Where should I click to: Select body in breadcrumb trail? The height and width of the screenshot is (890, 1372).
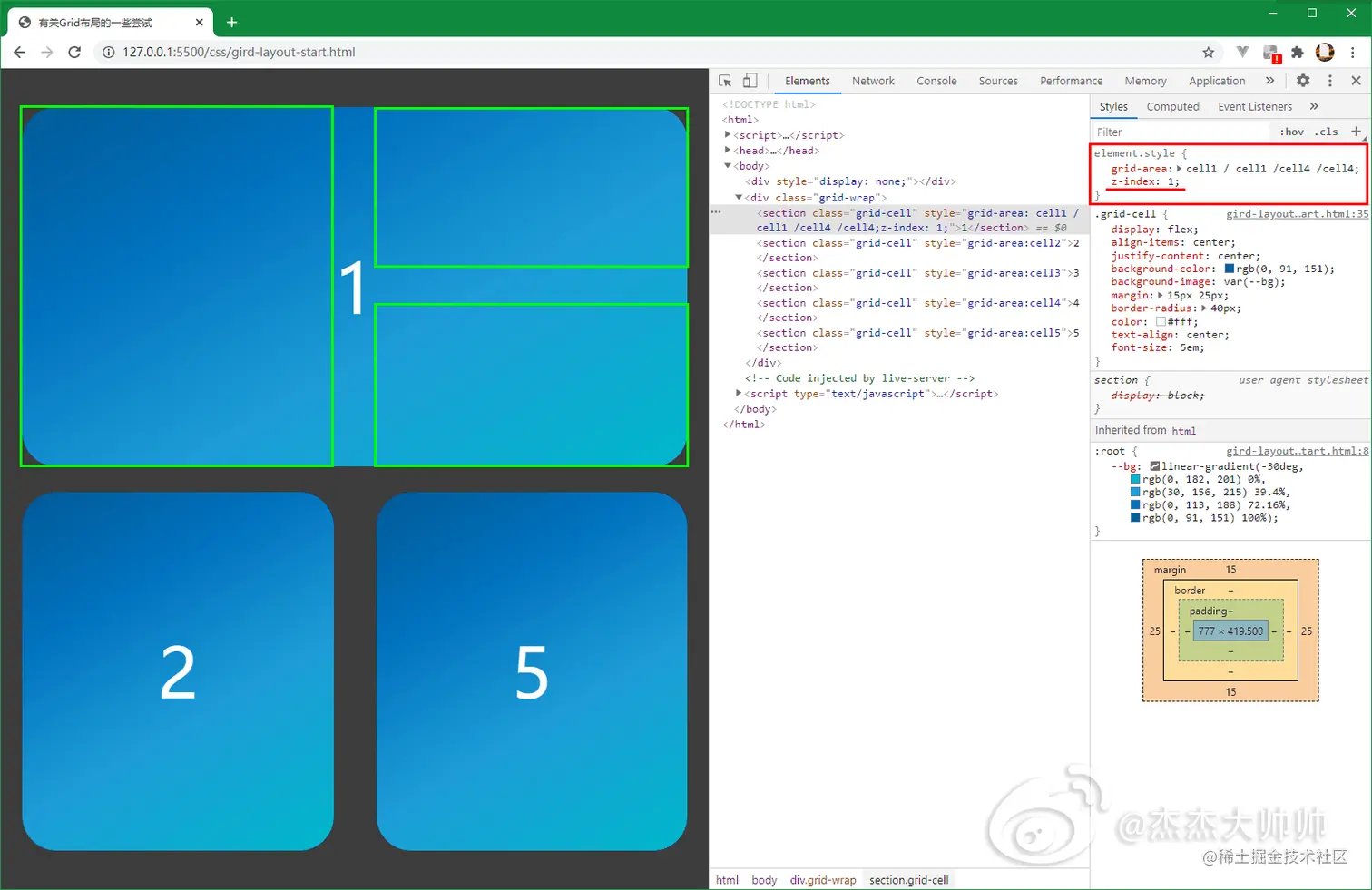click(764, 880)
